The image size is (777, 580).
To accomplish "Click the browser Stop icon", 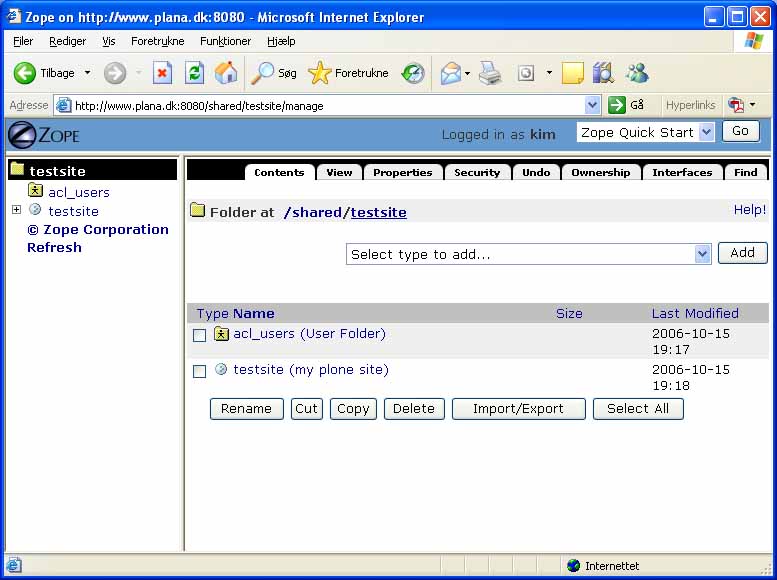I will point(162,73).
